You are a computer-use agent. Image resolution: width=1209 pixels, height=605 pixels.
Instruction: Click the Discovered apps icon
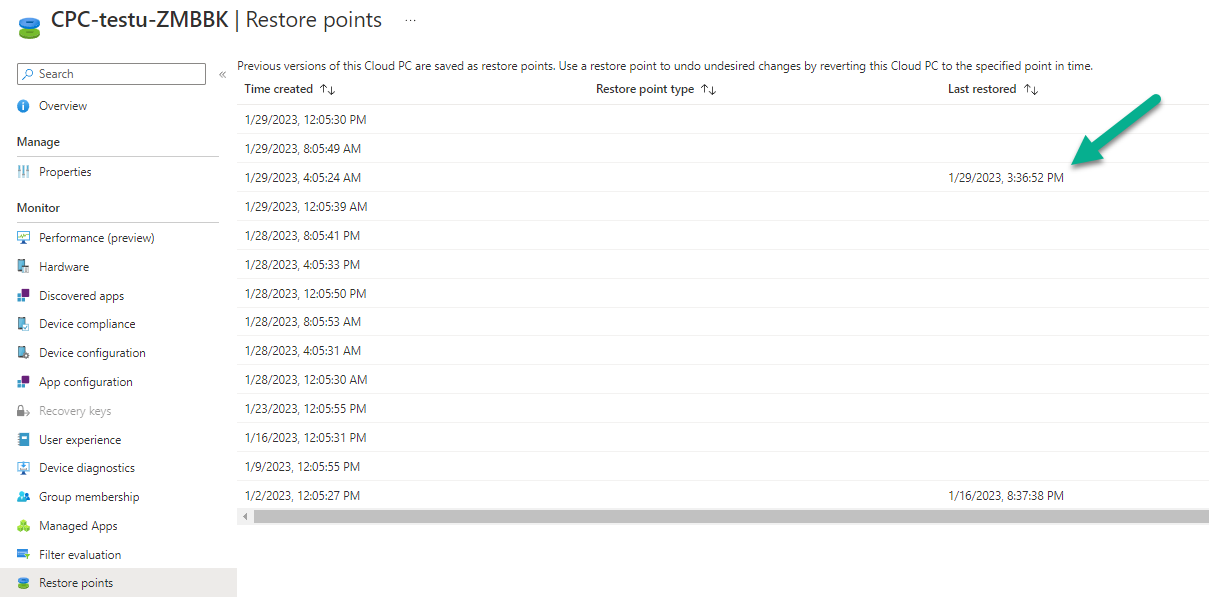(24, 296)
